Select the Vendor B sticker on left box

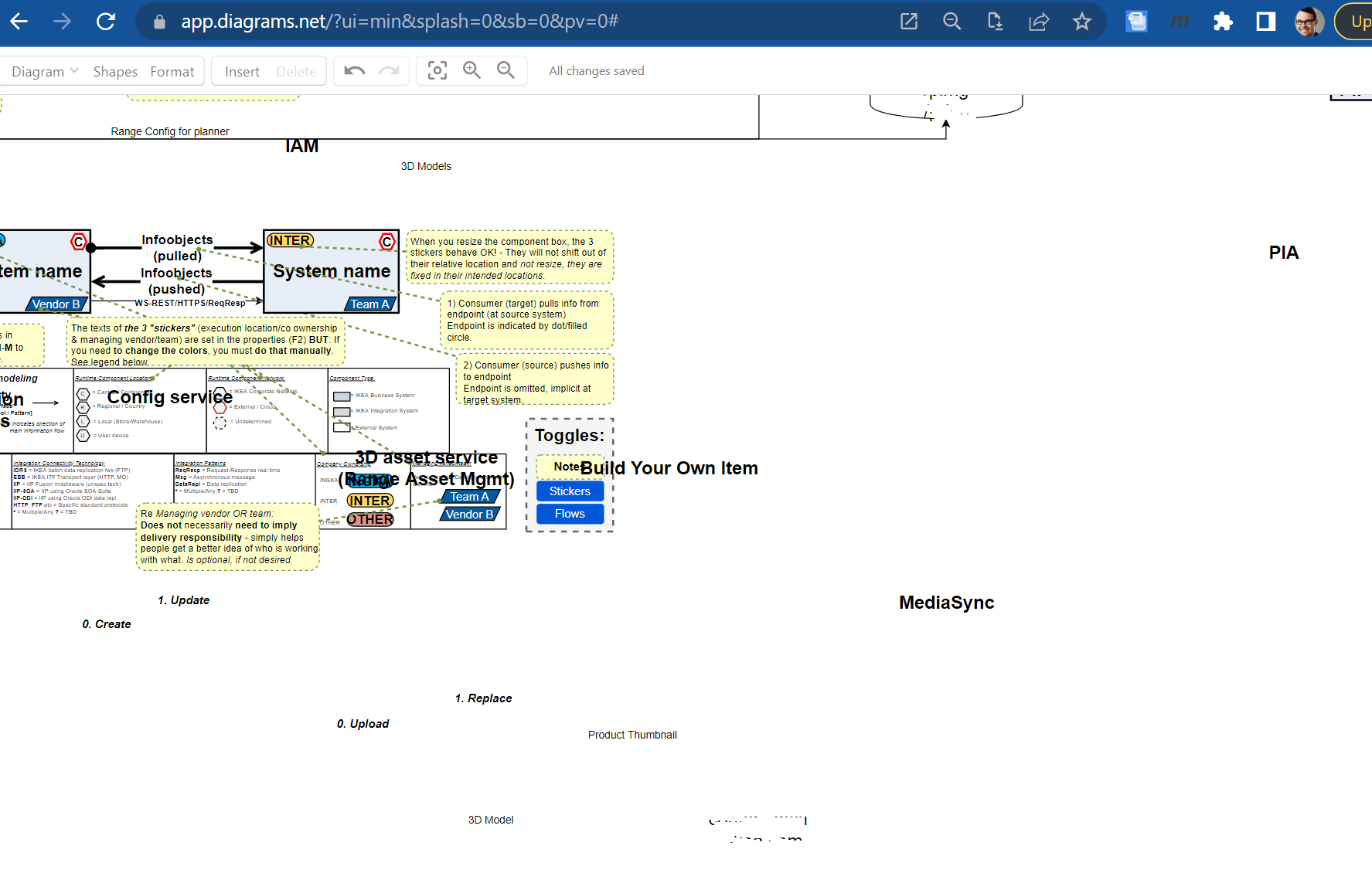point(56,304)
